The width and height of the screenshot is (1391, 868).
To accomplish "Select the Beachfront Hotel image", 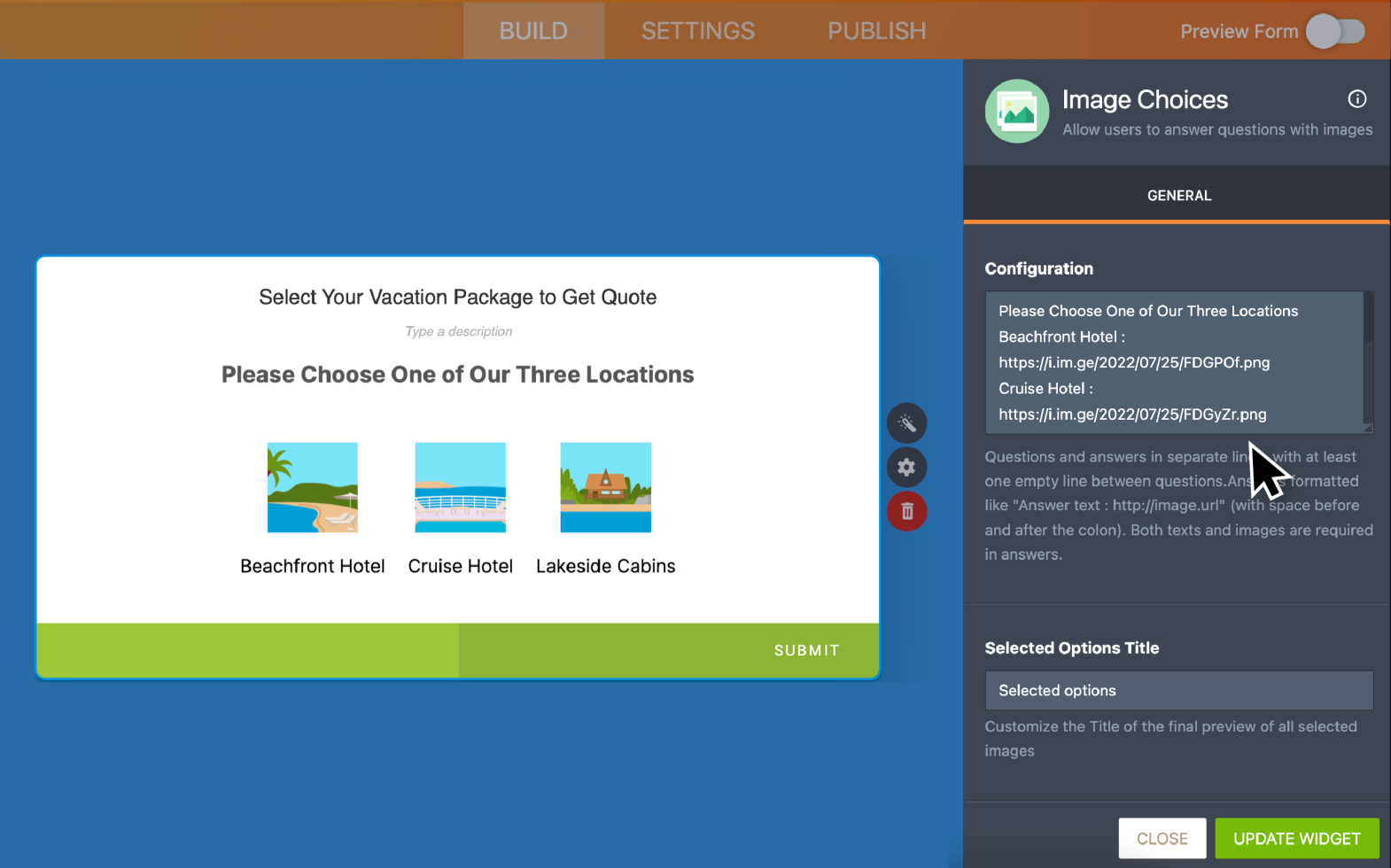I will click(313, 487).
